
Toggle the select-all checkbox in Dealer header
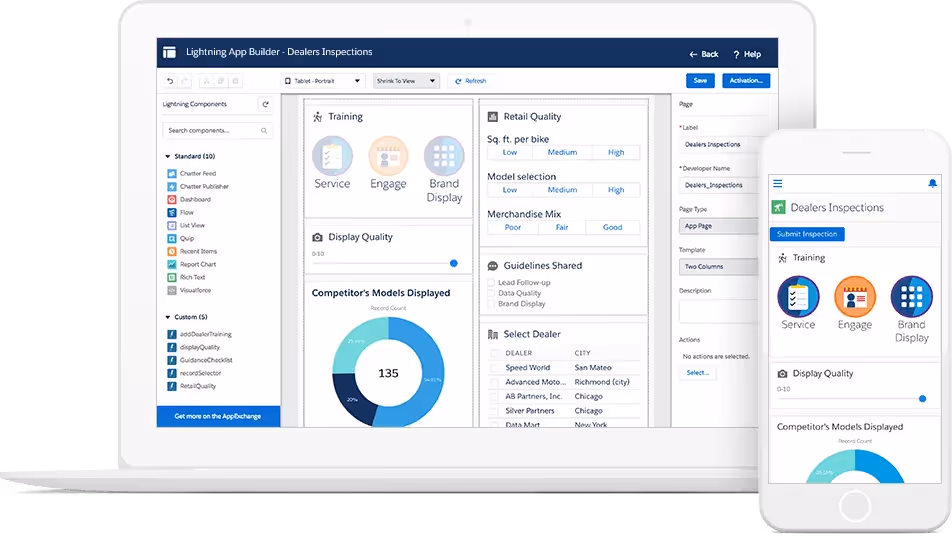pos(494,353)
